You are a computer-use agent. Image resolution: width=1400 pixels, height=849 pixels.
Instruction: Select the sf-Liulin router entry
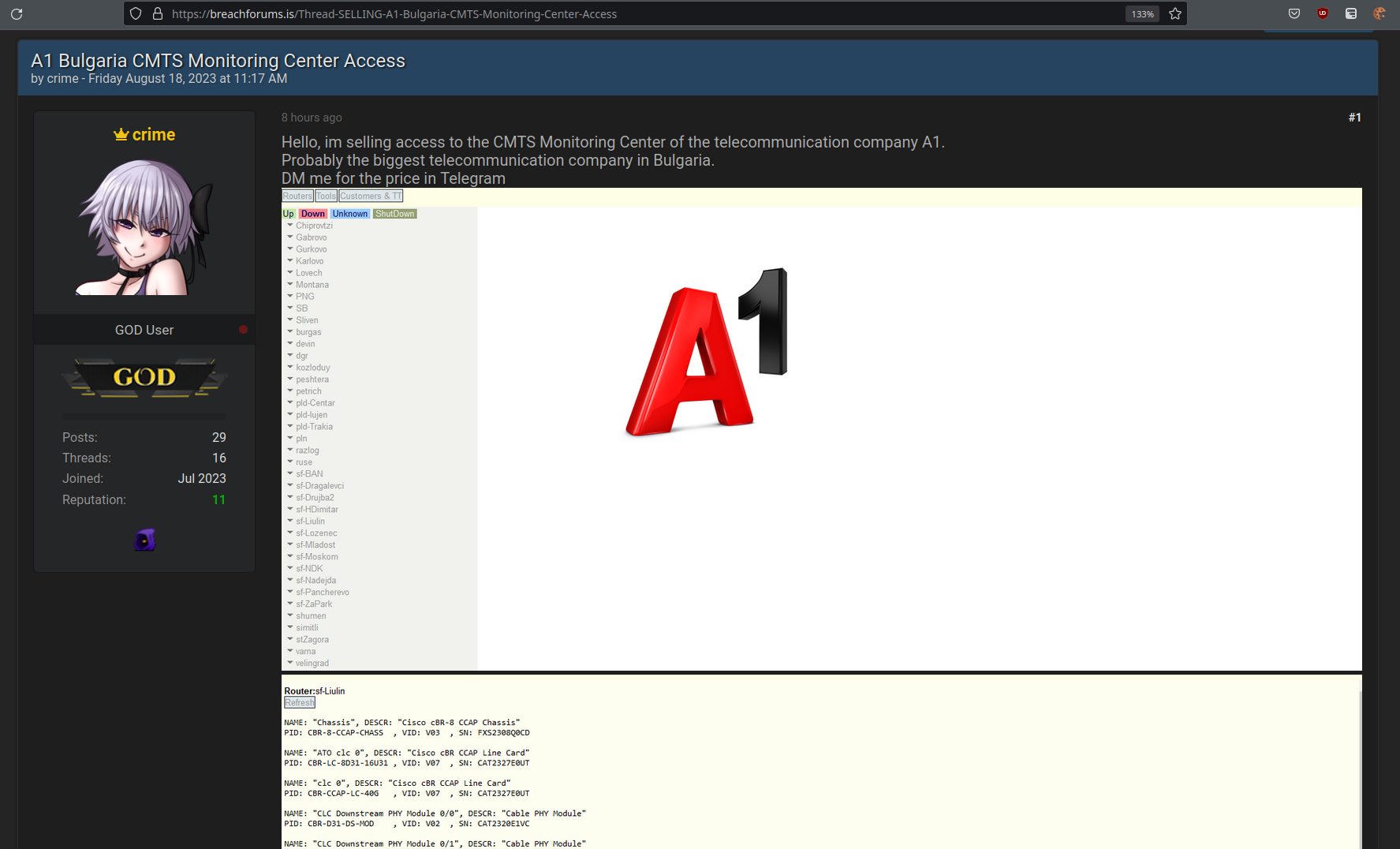coord(310,522)
